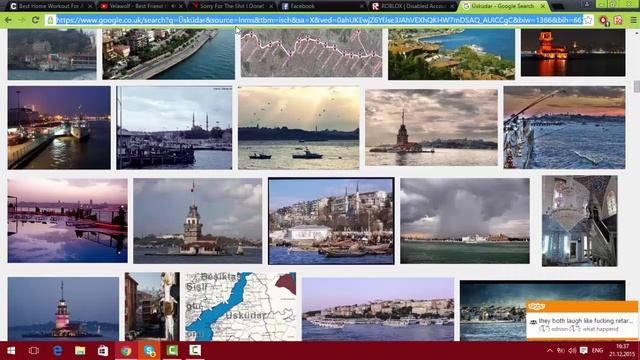Screen dimensions: 640x360
Task: Click the address bar URL field
Action: pos(319,20)
